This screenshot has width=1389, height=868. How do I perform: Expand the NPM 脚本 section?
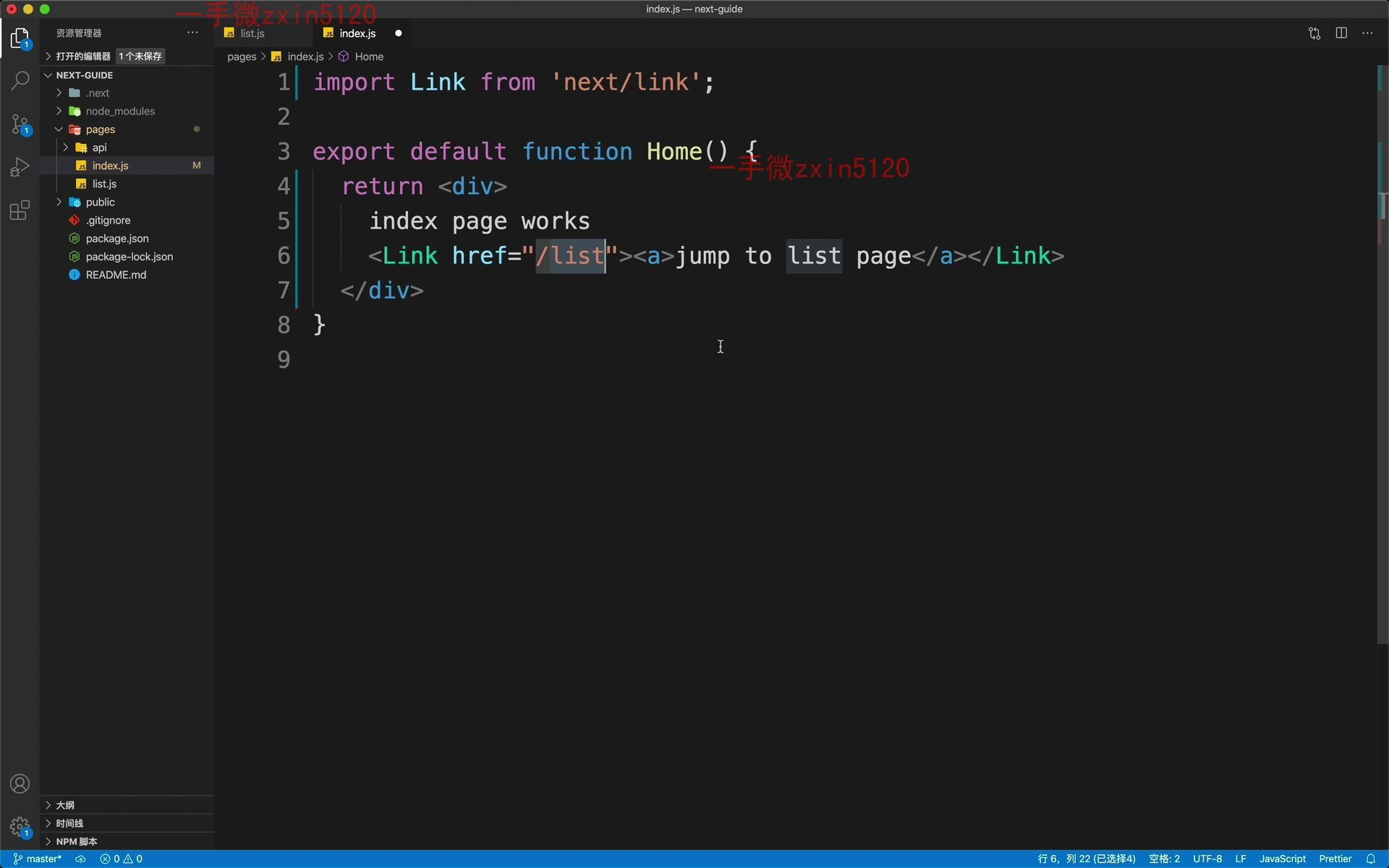click(76, 841)
